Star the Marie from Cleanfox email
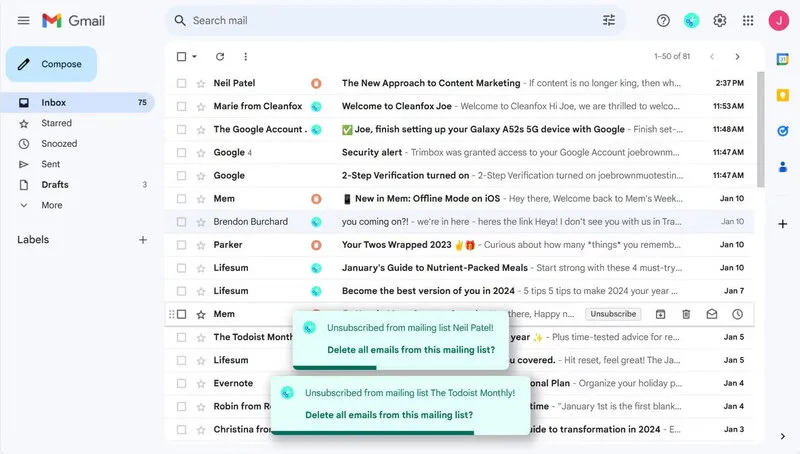Image resolution: width=800 pixels, height=454 pixels. coord(201,107)
